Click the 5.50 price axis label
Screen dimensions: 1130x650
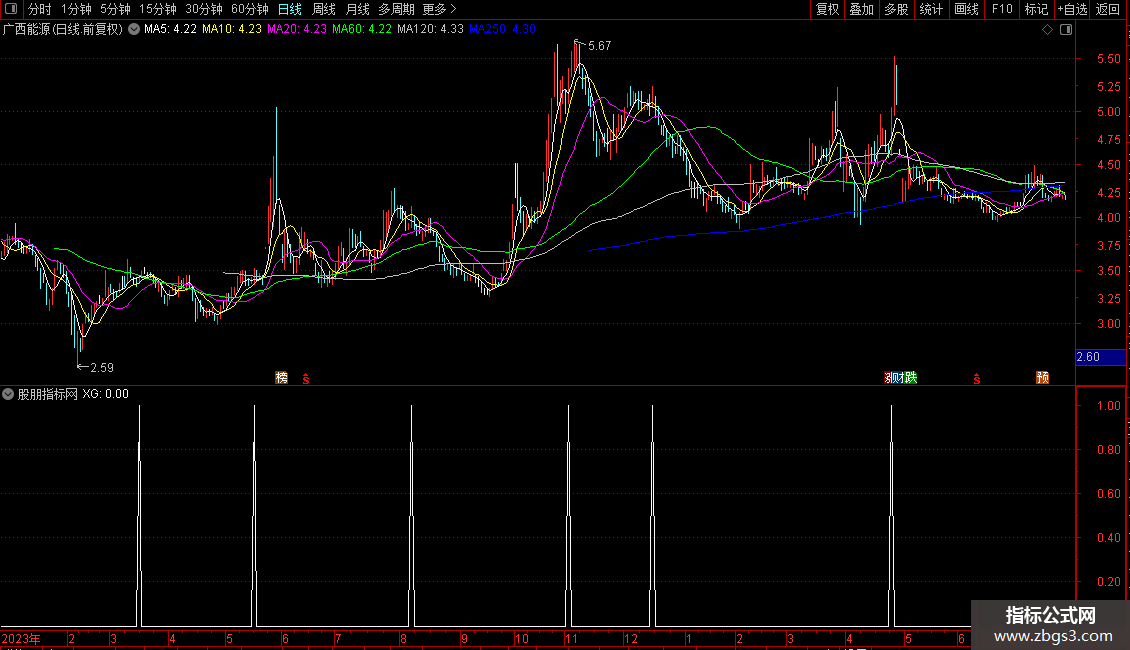point(1108,59)
